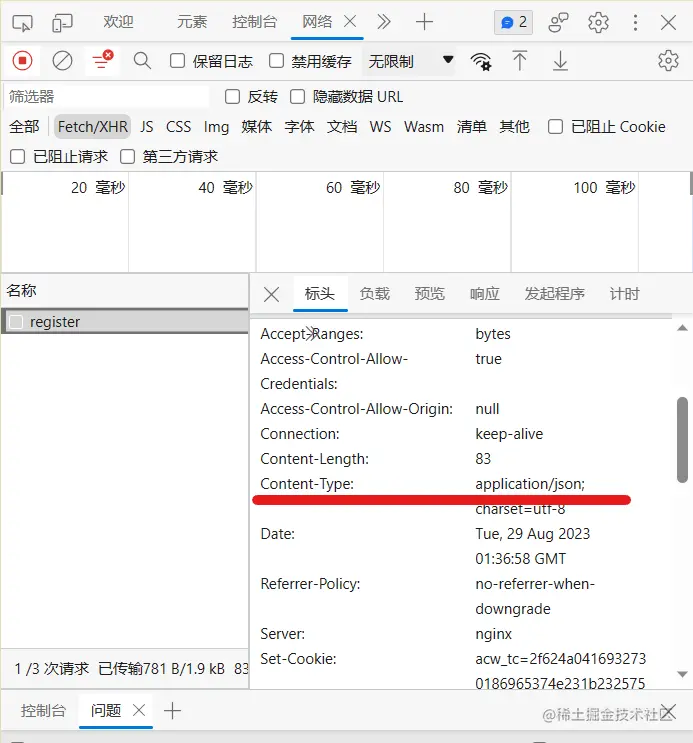Open the three-dot customize menu

pos(635,22)
